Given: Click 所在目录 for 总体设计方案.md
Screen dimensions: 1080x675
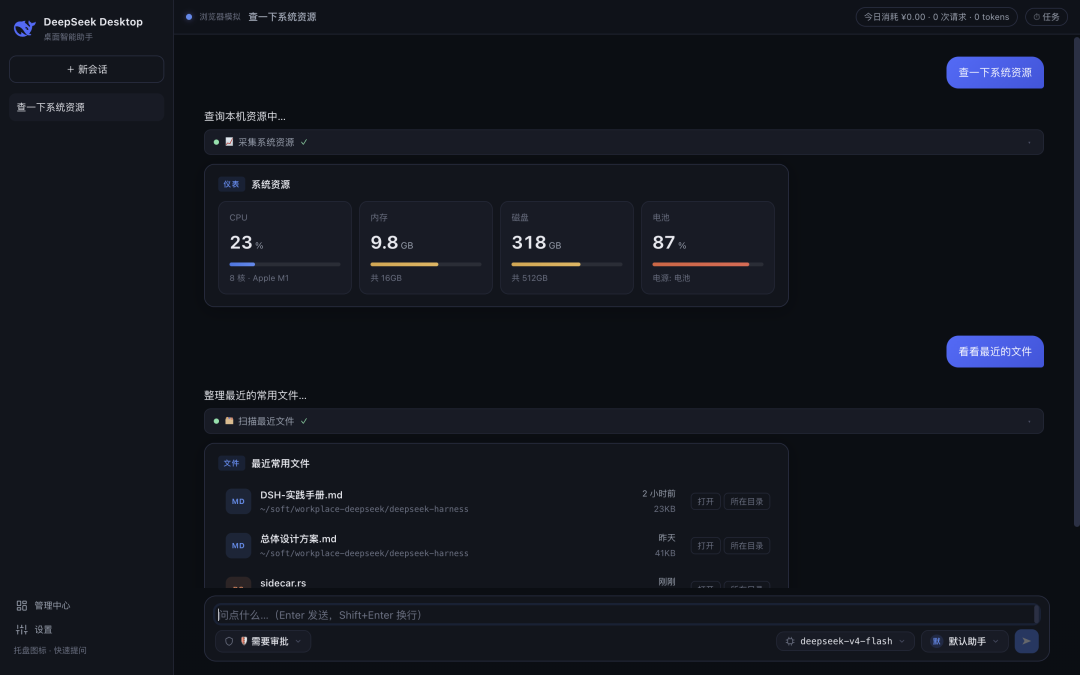Looking at the screenshot, I should 747,546.
